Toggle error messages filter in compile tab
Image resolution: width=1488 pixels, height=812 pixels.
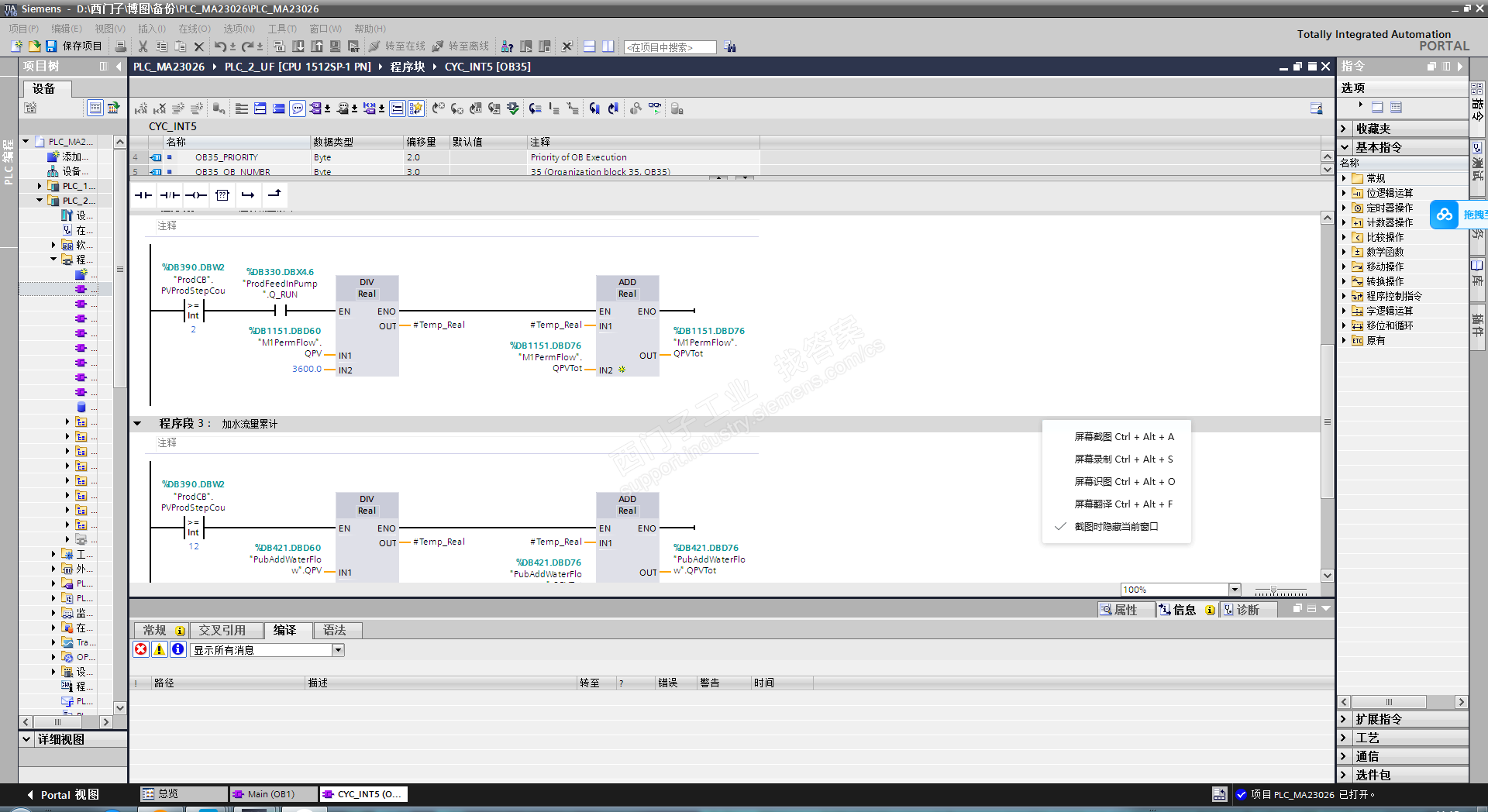[141, 649]
